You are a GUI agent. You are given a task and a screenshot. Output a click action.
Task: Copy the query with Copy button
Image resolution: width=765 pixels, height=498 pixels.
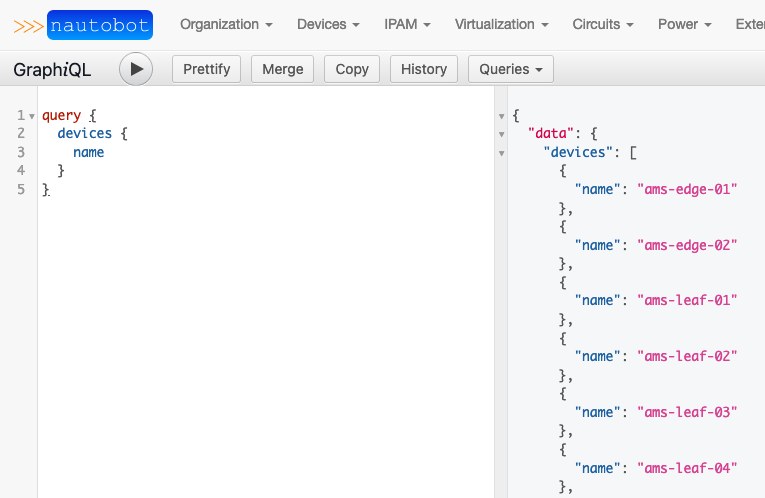pos(352,69)
